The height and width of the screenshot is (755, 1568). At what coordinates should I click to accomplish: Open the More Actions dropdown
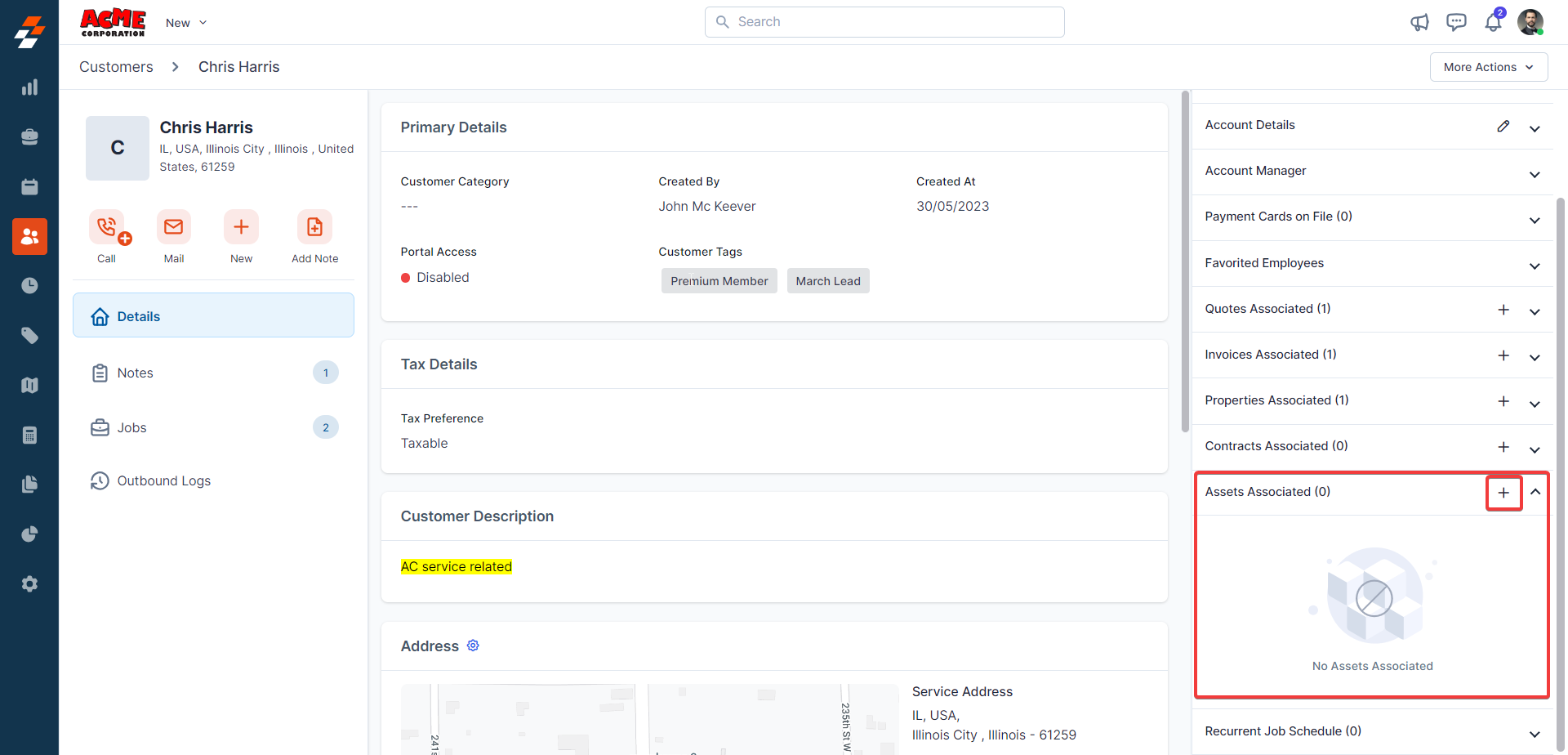(1488, 67)
